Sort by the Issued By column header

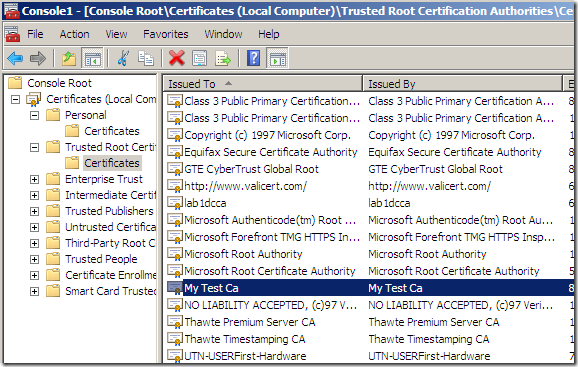(x=462, y=84)
